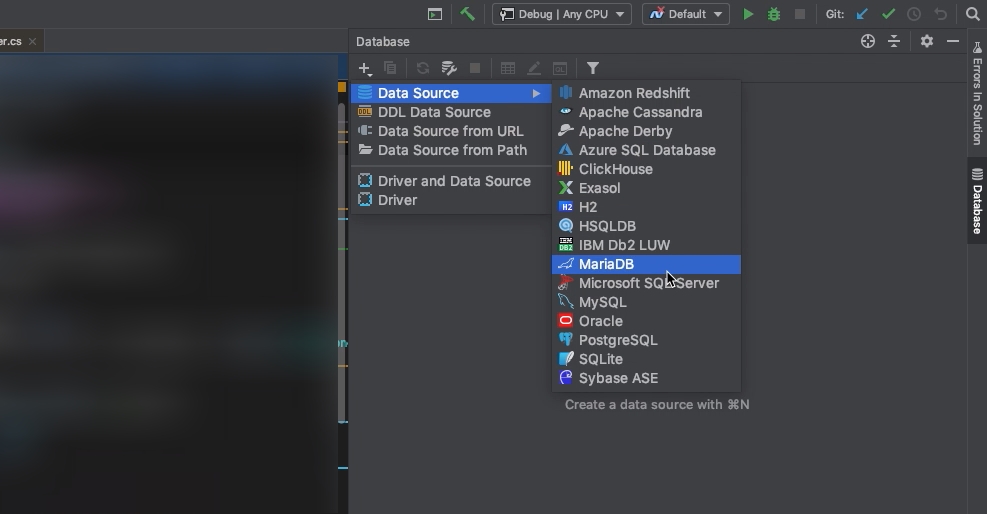Hide the Database panel with minus icon
This screenshot has height=514, width=987.
click(953, 42)
